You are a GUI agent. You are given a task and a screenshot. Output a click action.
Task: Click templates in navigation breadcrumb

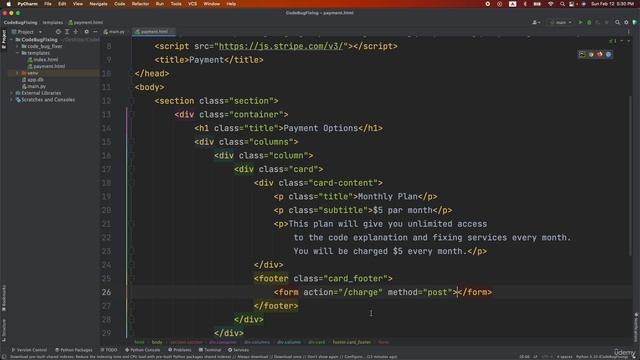click(x=53, y=22)
